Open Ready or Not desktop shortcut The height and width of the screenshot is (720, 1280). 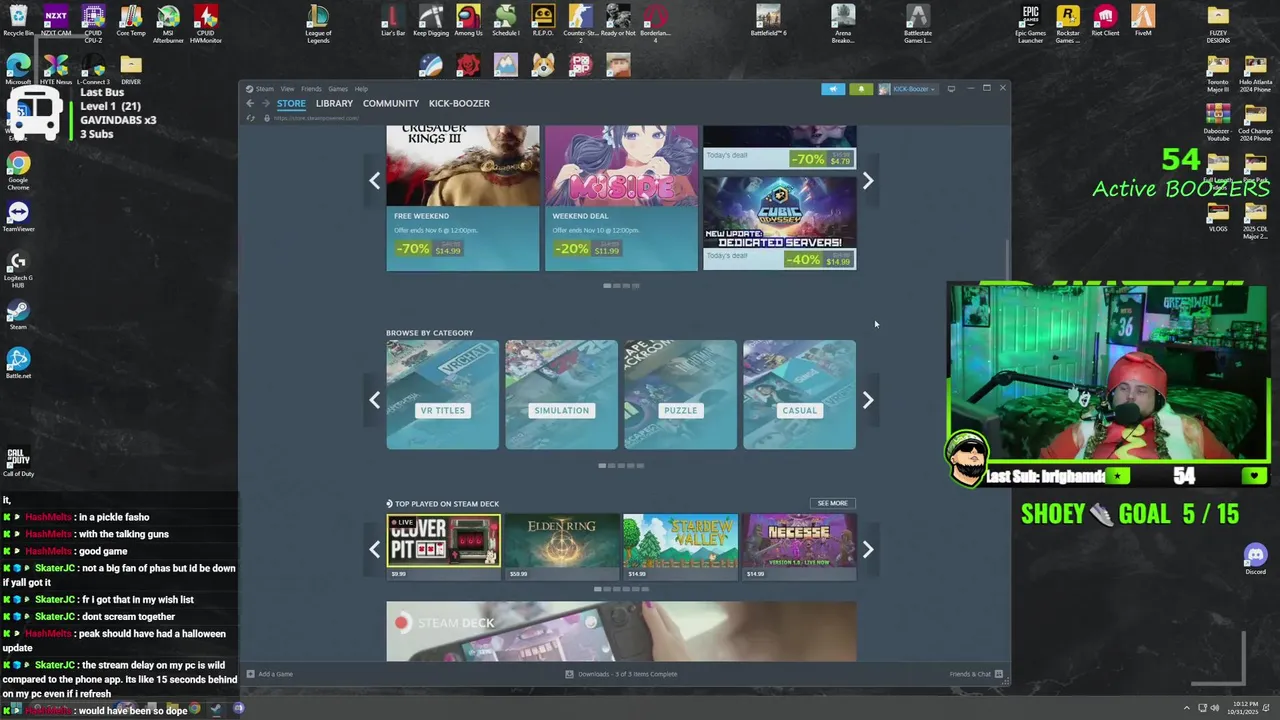pos(618,20)
